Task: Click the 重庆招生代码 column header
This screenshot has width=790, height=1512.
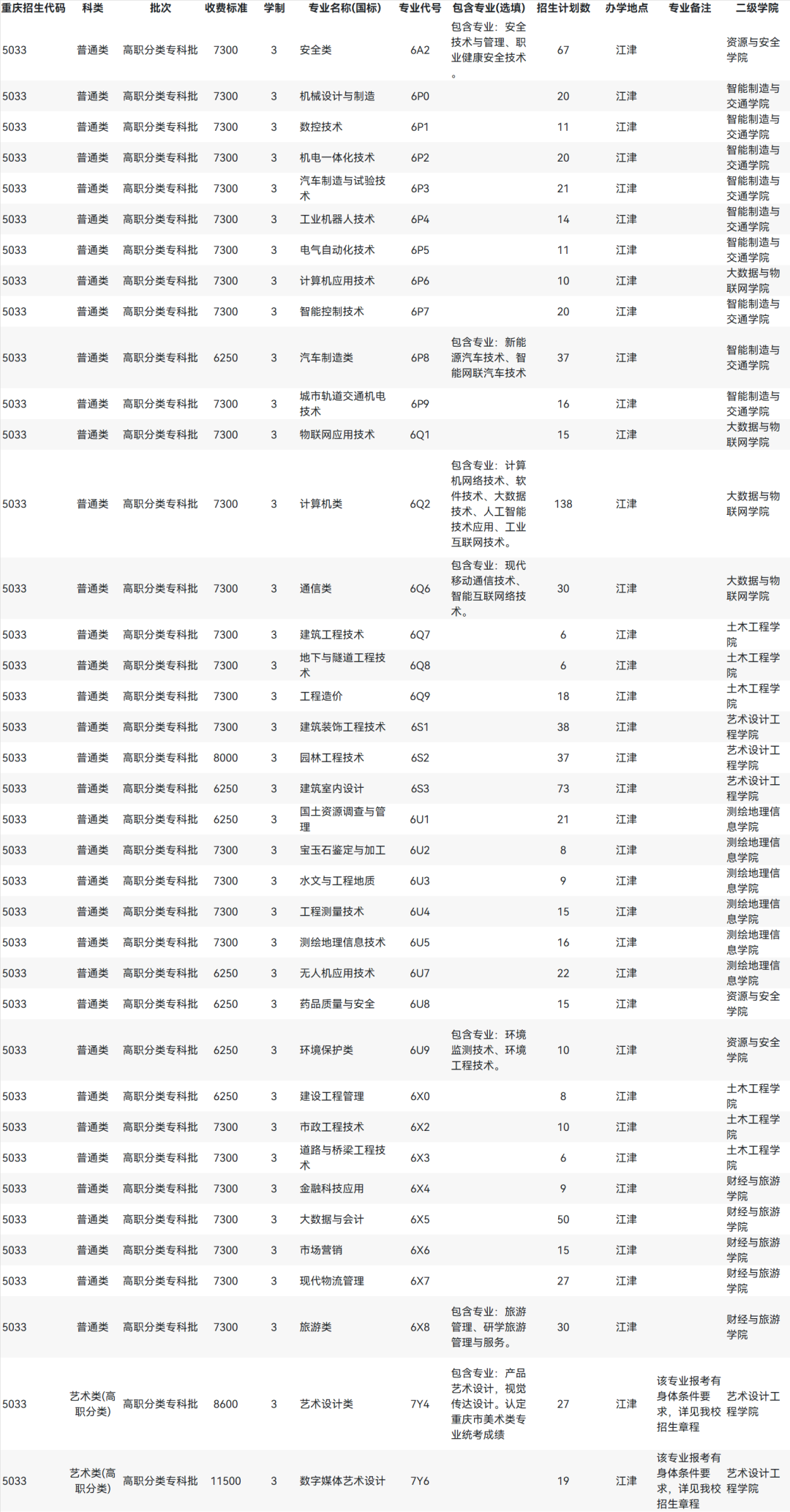Action: [34, 8]
